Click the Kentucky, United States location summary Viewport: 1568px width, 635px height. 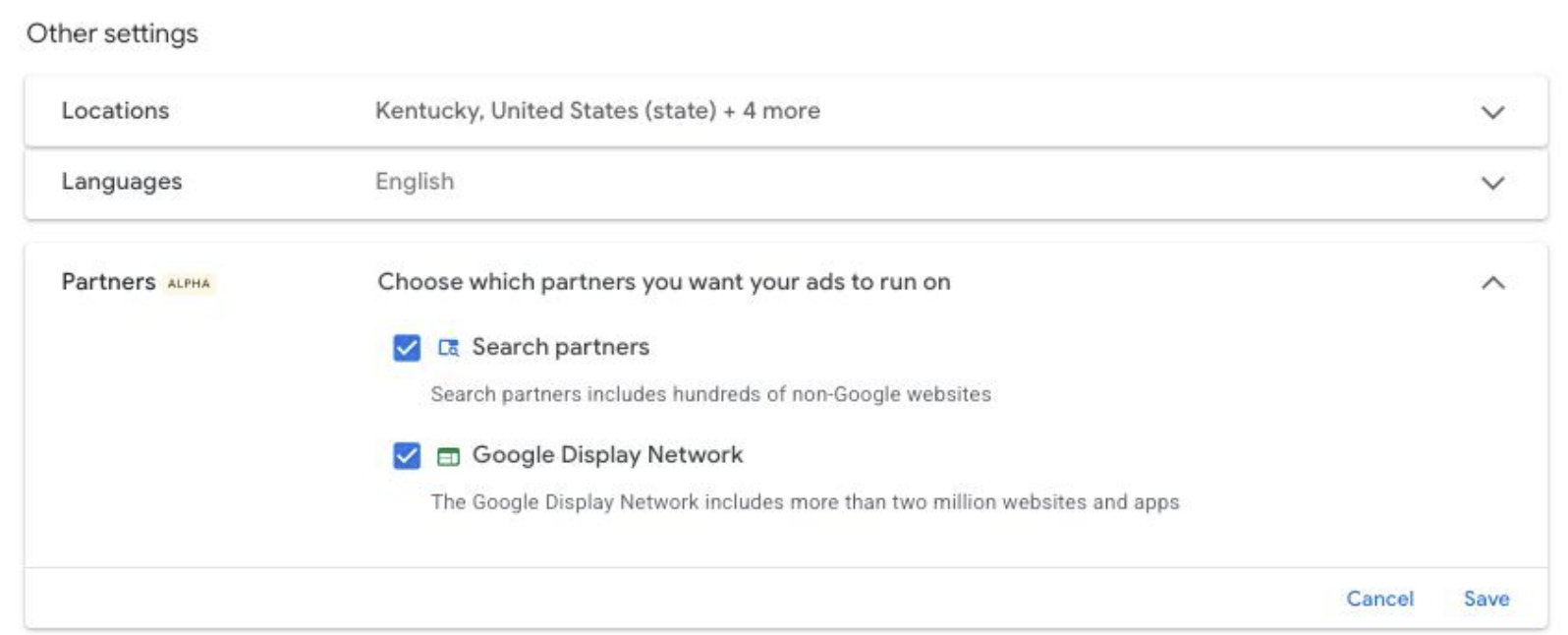[x=597, y=111]
